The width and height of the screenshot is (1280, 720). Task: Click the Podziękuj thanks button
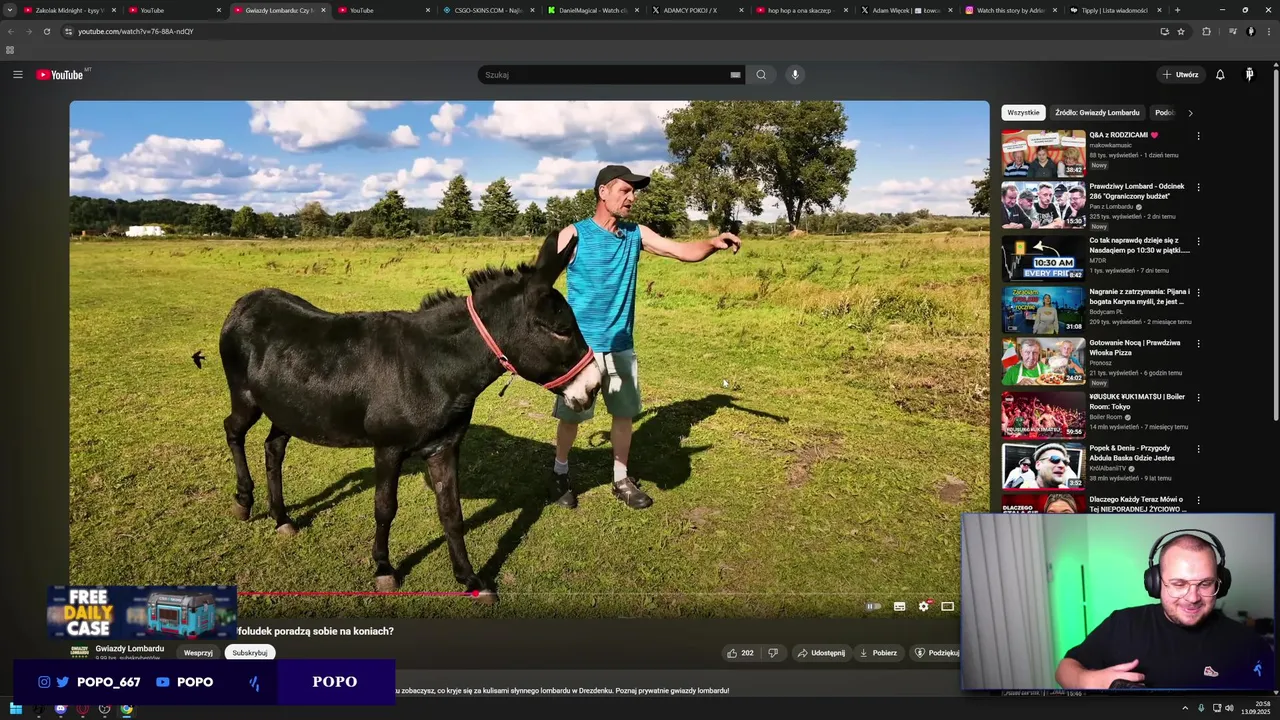coord(936,653)
